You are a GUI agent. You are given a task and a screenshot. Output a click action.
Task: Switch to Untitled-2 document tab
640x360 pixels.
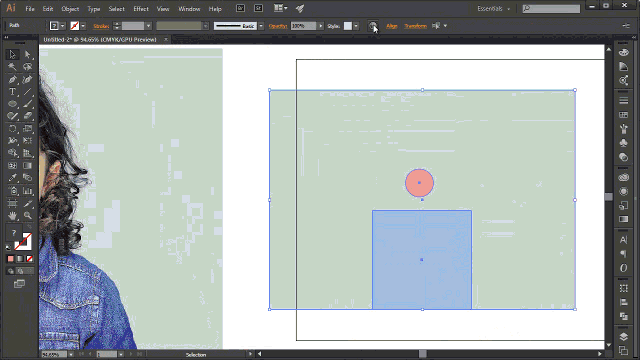(100, 40)
